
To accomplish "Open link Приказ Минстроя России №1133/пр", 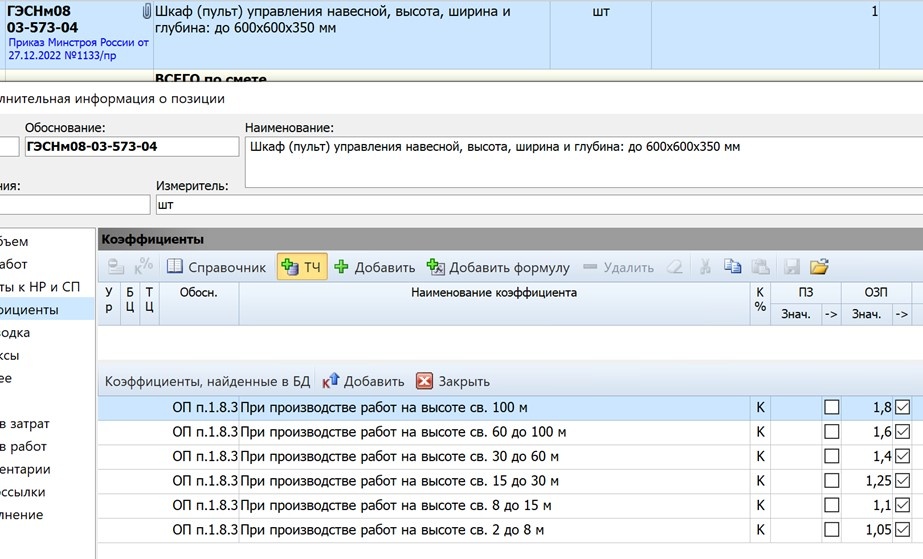I will click(78, 49).
